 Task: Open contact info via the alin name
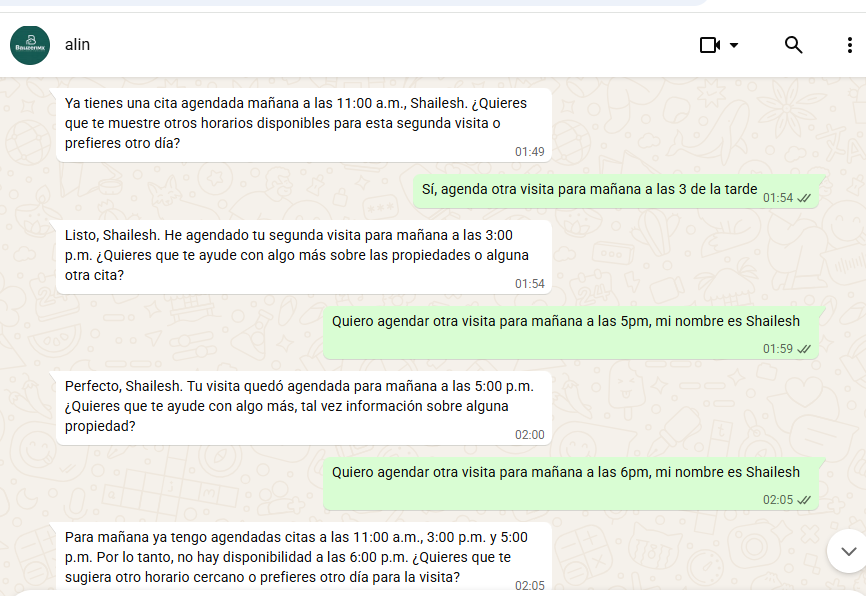point(77,45)
